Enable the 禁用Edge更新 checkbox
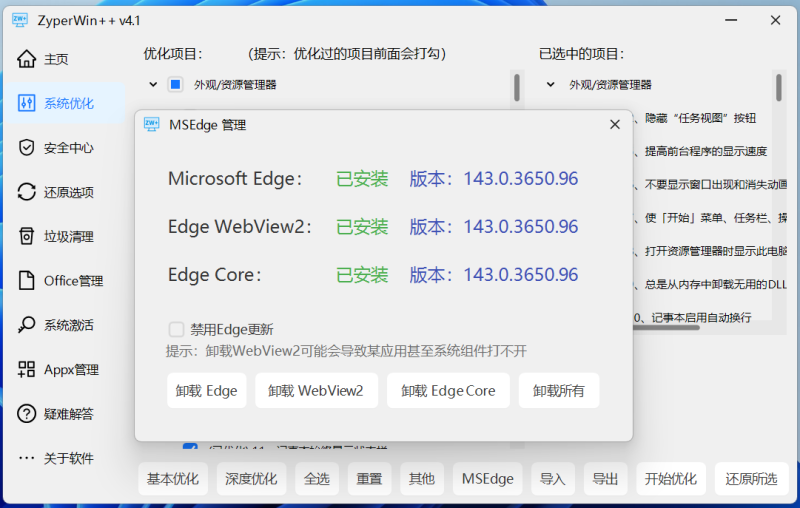 click(177, 329)
